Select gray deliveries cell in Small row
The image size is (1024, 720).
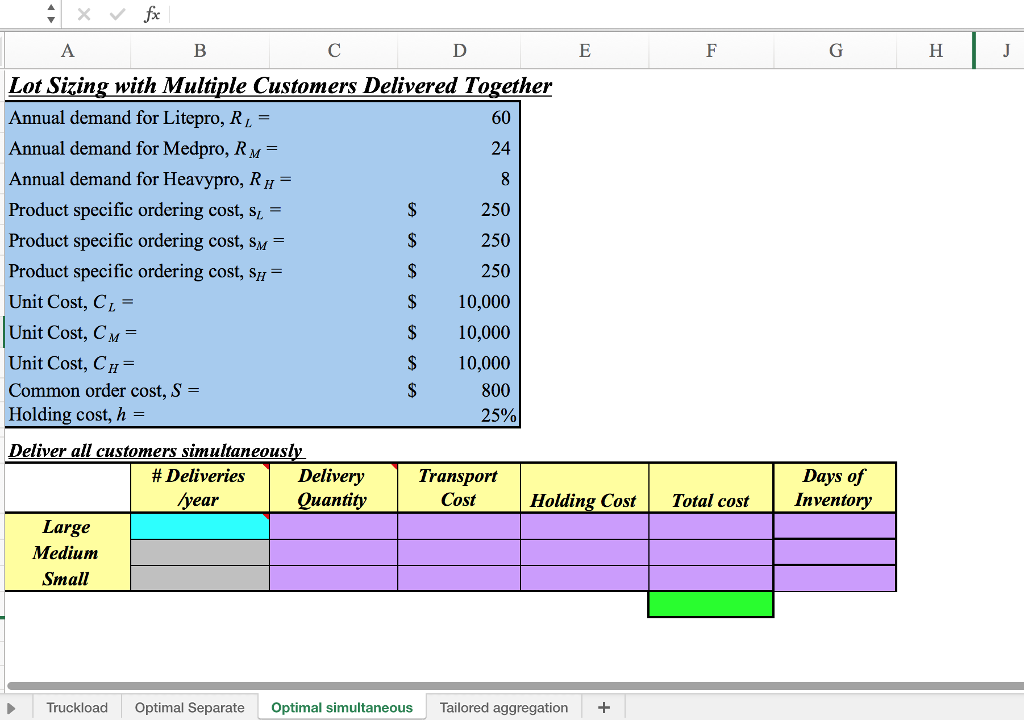(200, 579)
